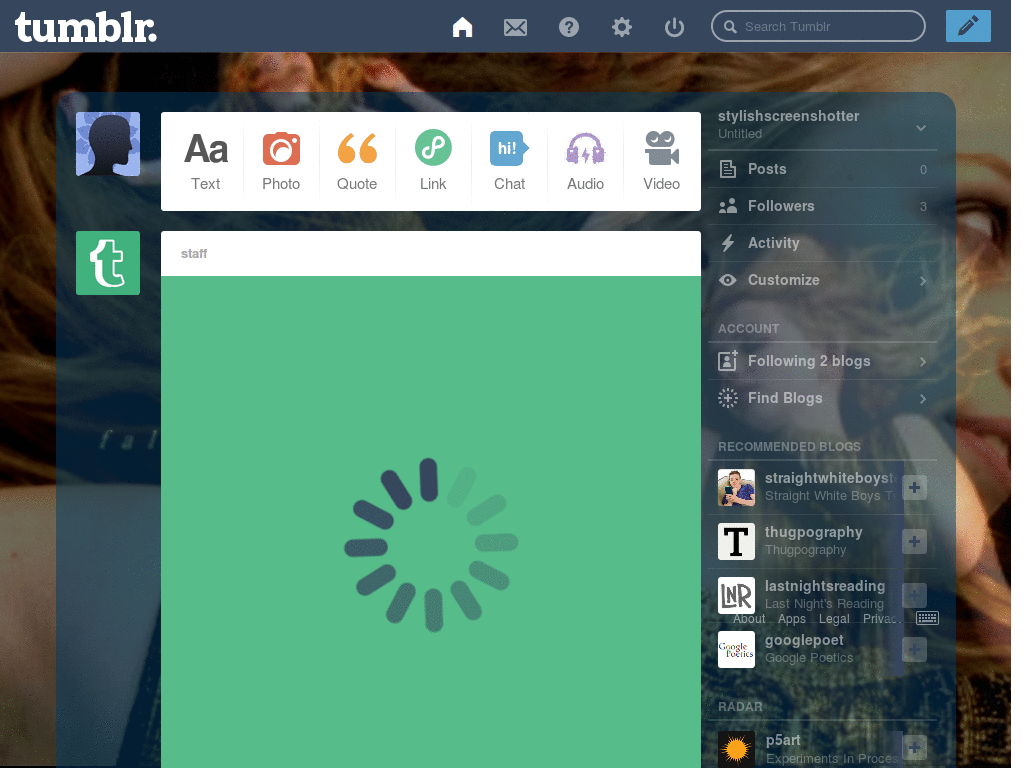The width and height of the screenshot is (1024, 768).
Task: Click the thugpography T avatar
Action: pos(736,541)
